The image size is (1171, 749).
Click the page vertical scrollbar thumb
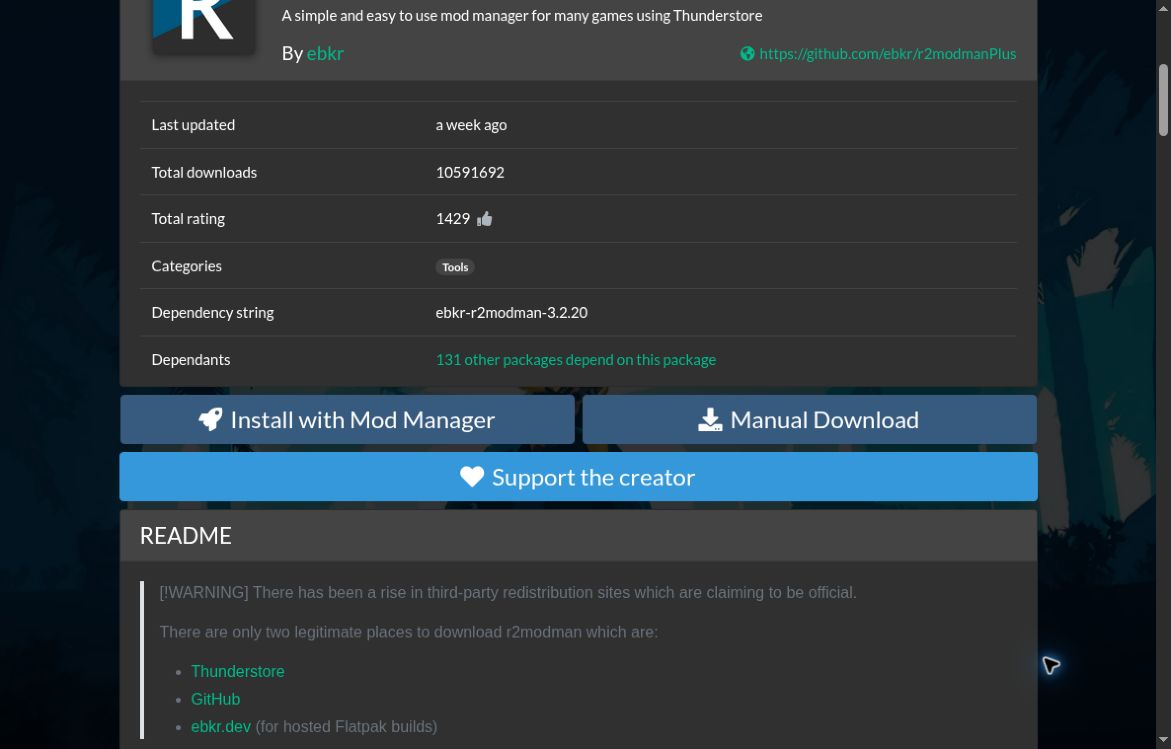pyautogui.click(x=1163, y=101)
